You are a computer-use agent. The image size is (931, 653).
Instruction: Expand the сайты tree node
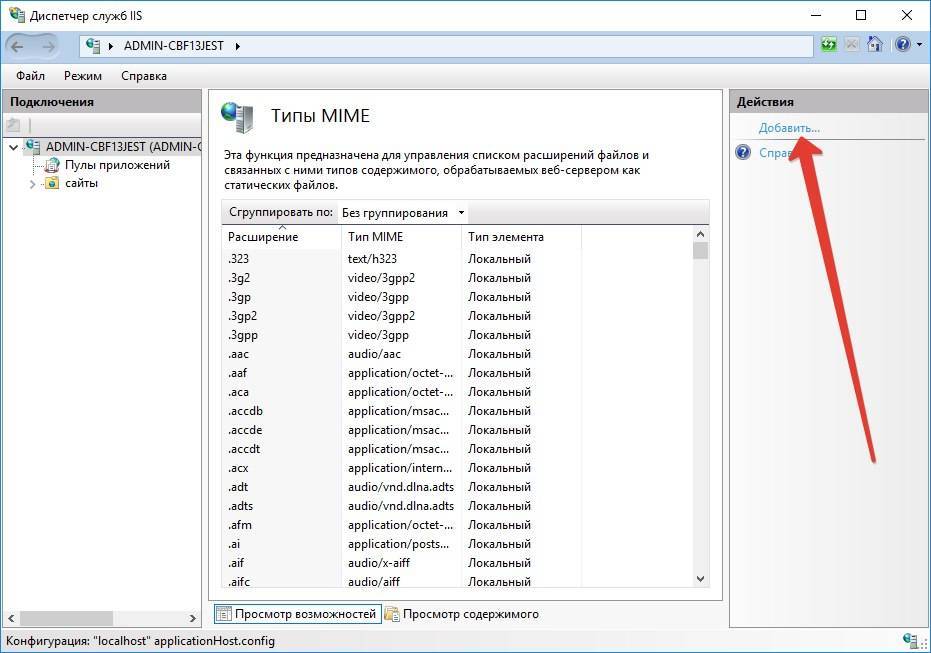[32, 184]
